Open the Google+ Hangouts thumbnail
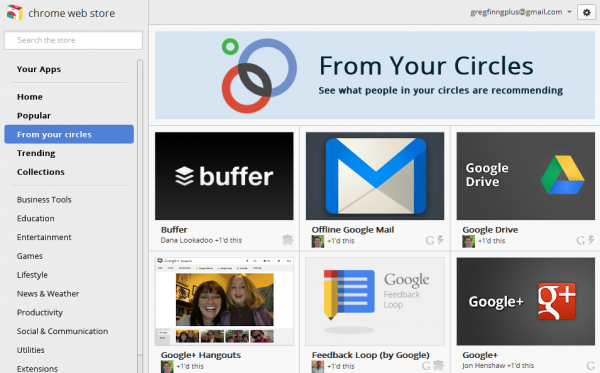The height and width of the screenshot is (373, 600). pyautogui.click(x=224, y=301)
